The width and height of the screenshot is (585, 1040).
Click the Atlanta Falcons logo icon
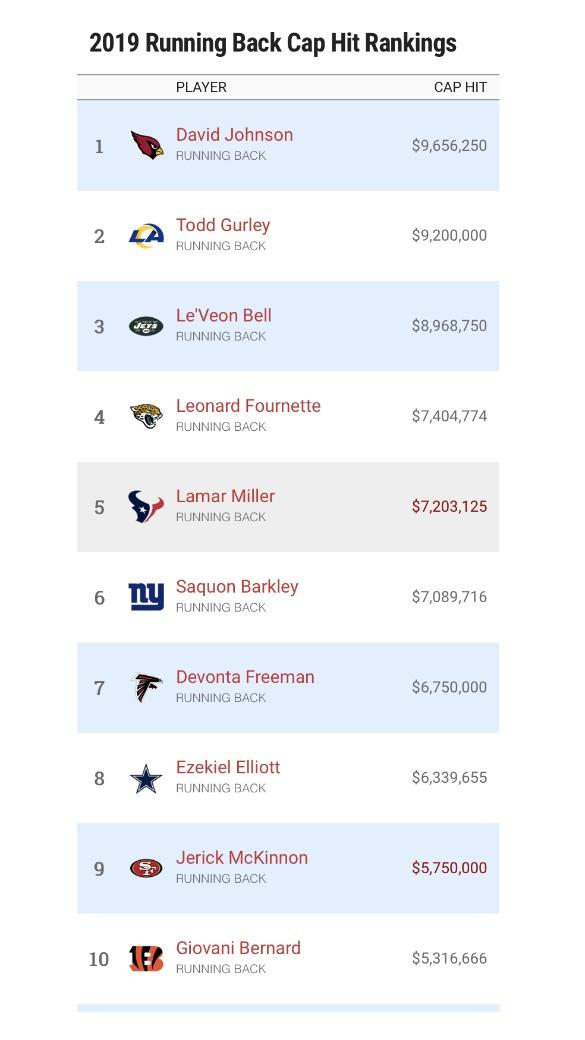[x=147, y=688]
